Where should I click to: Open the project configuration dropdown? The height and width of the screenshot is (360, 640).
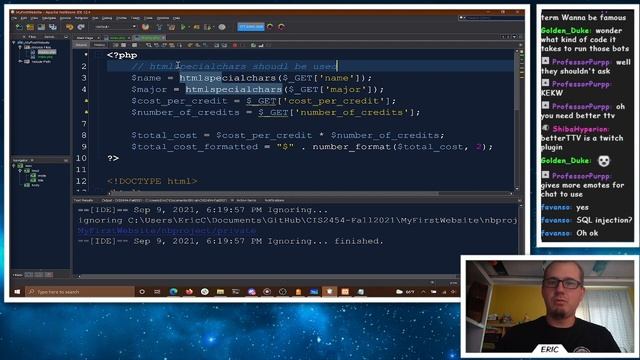(x=115, y=27)
